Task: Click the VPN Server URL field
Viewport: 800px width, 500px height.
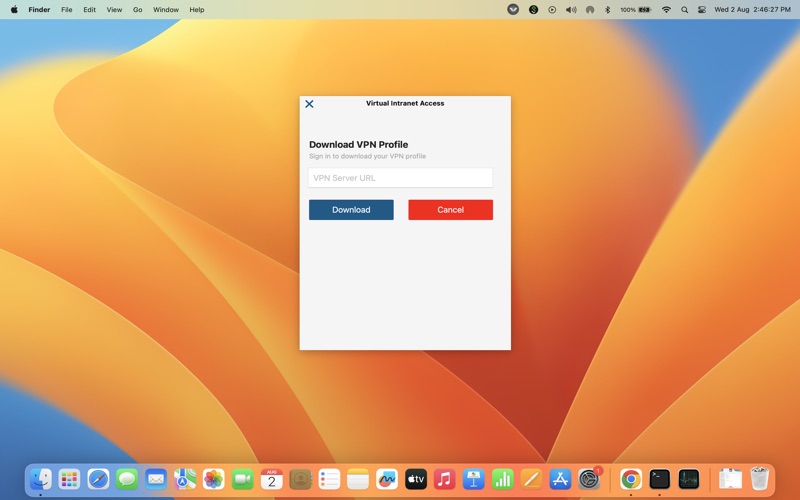Action: (x=401, y=178)
